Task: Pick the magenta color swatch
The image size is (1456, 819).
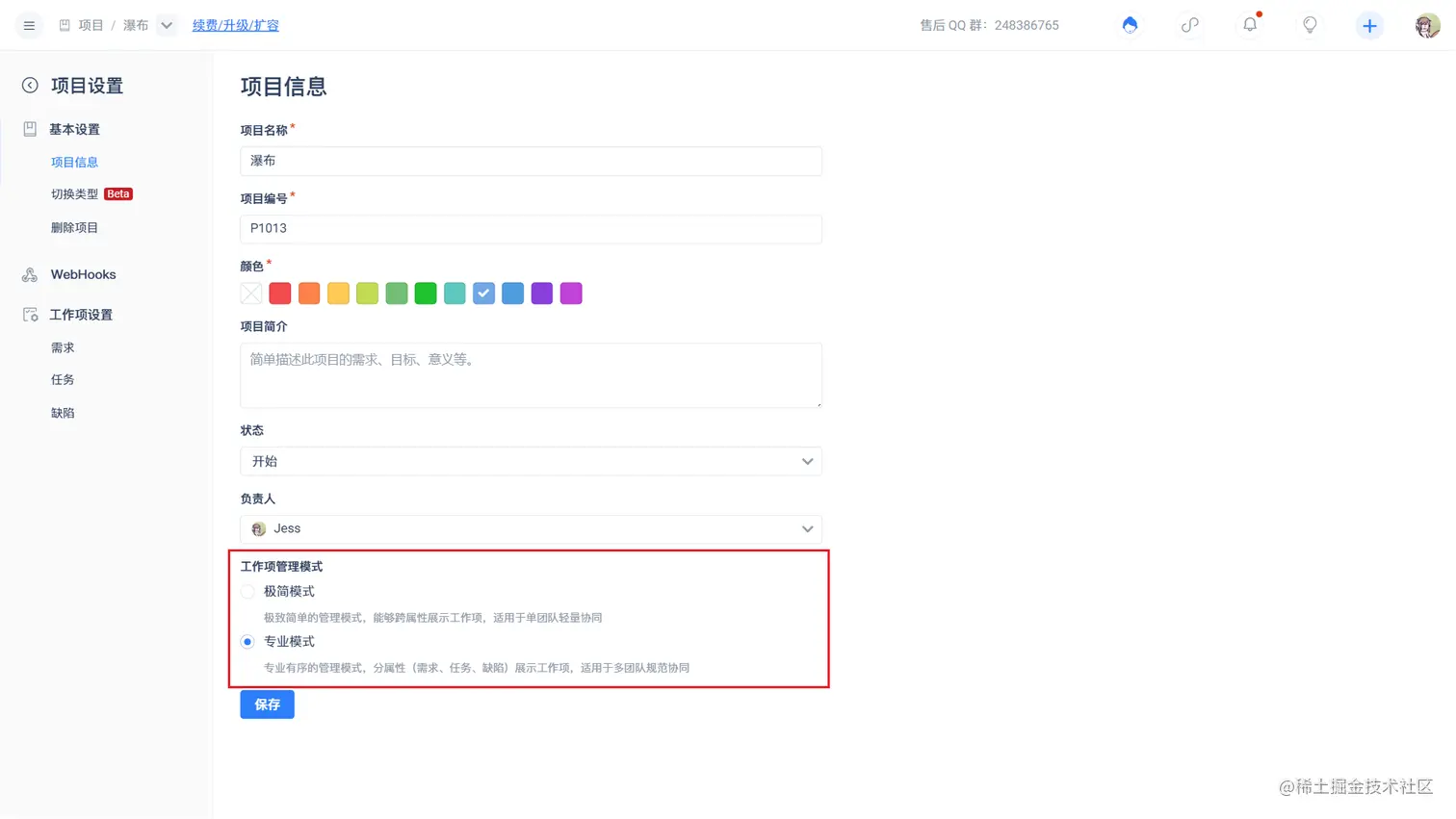Action: point(571,294)
